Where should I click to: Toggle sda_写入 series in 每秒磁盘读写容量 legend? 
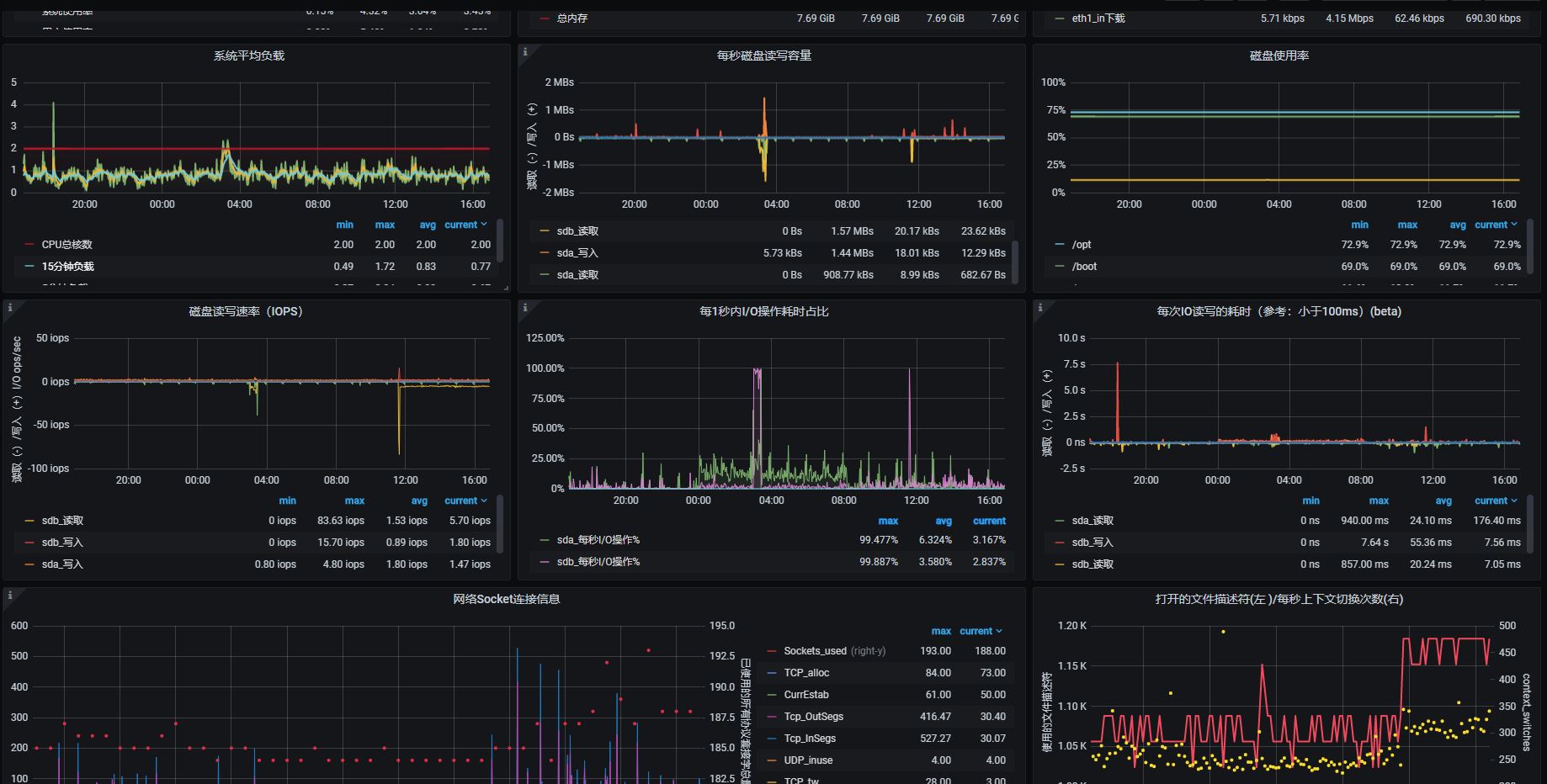(577, 253)
